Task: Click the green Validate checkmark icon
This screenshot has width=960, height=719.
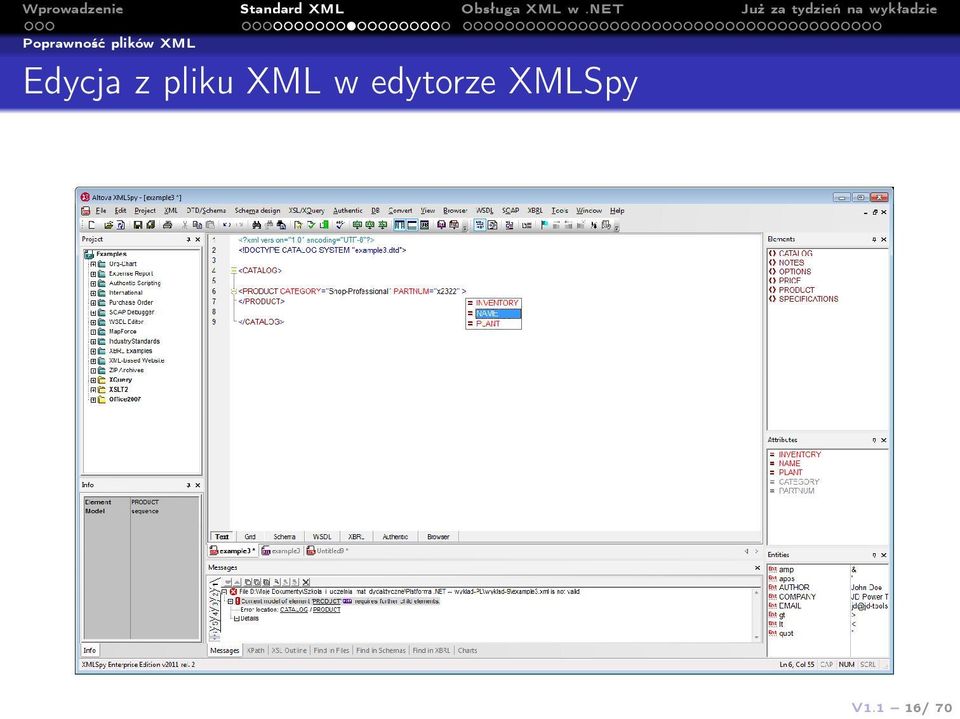Action: [311, 225]
